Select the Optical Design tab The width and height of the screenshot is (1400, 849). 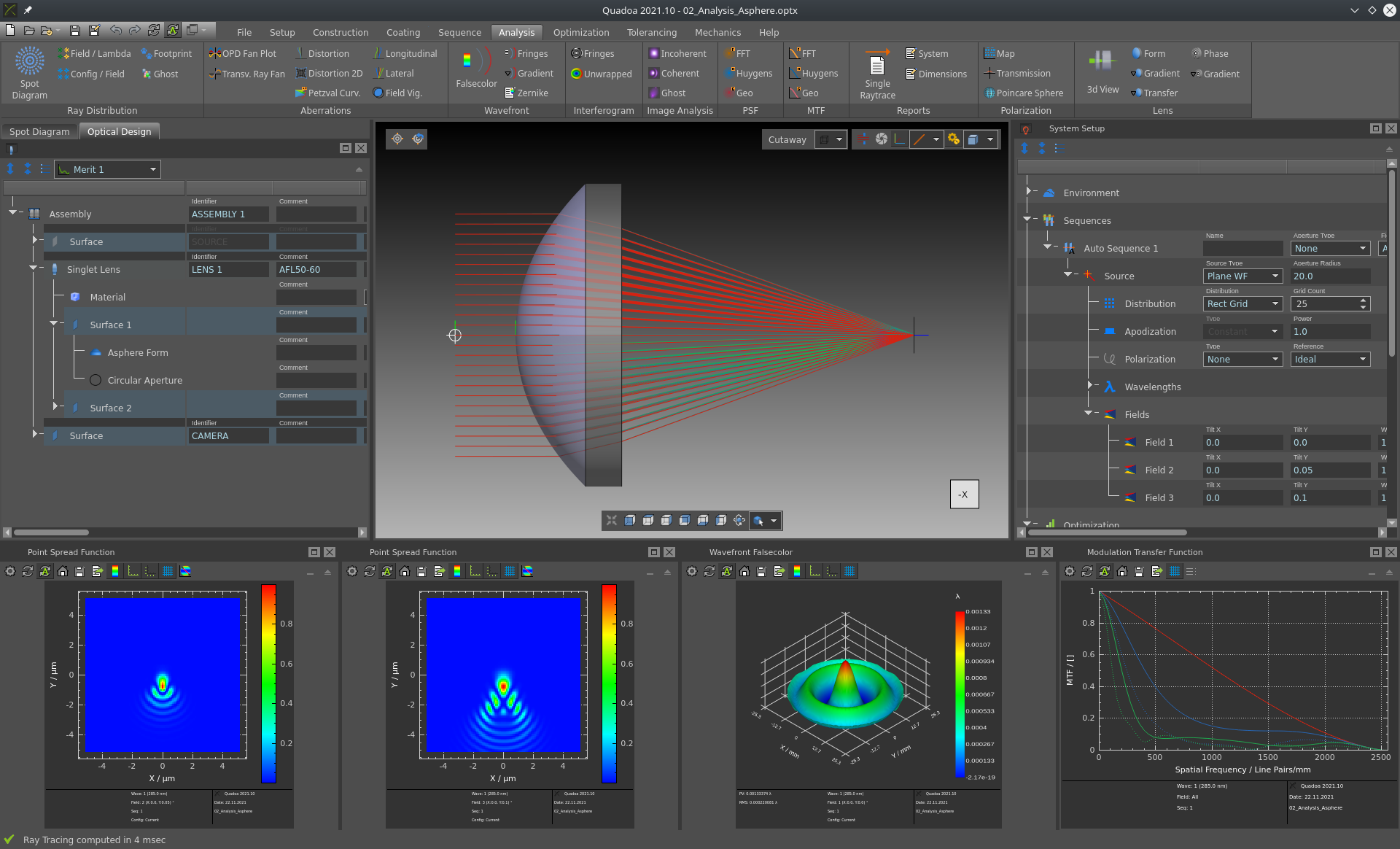click(119, 131)
